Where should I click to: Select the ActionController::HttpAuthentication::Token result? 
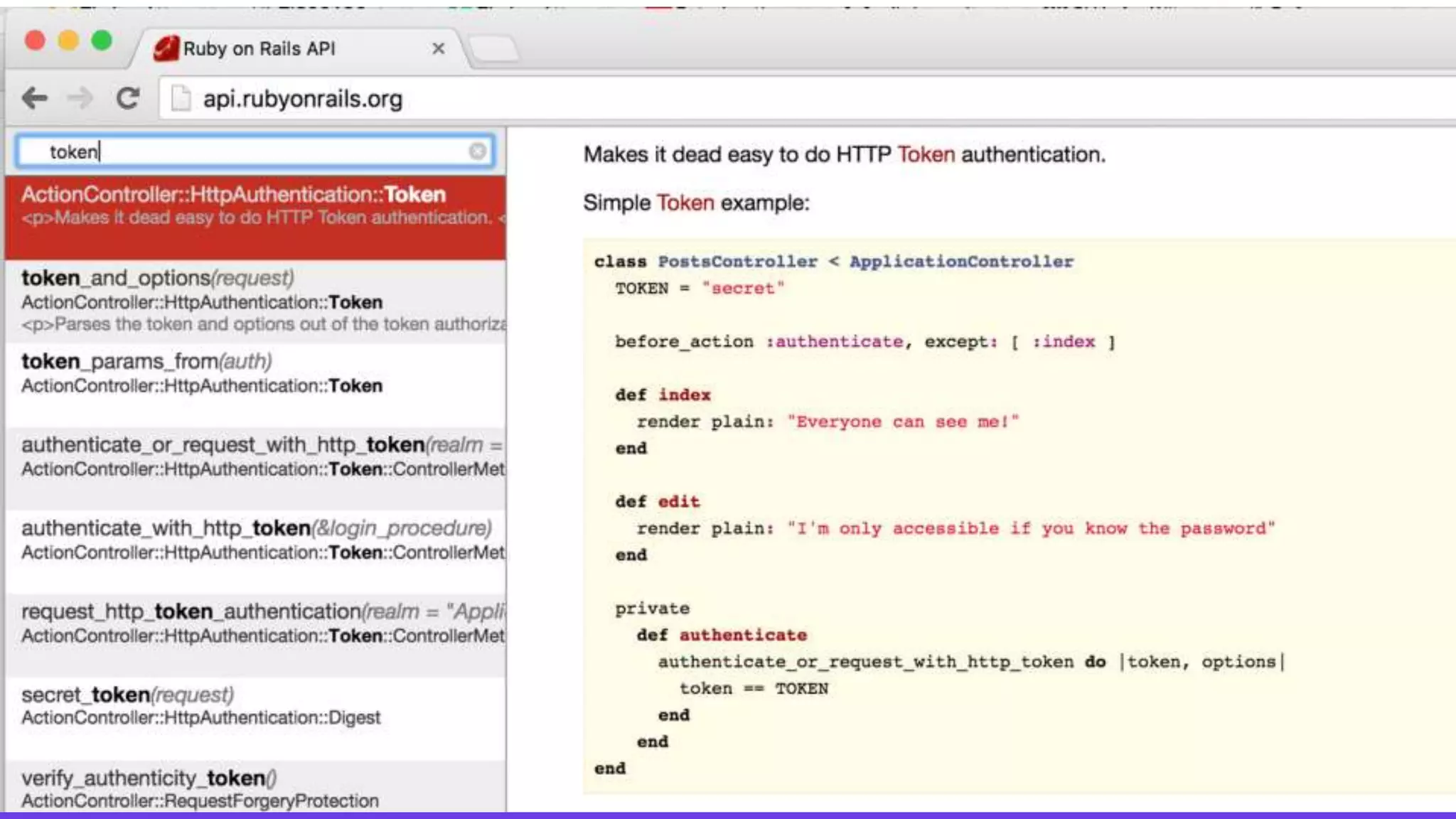[x=255, y=218]
